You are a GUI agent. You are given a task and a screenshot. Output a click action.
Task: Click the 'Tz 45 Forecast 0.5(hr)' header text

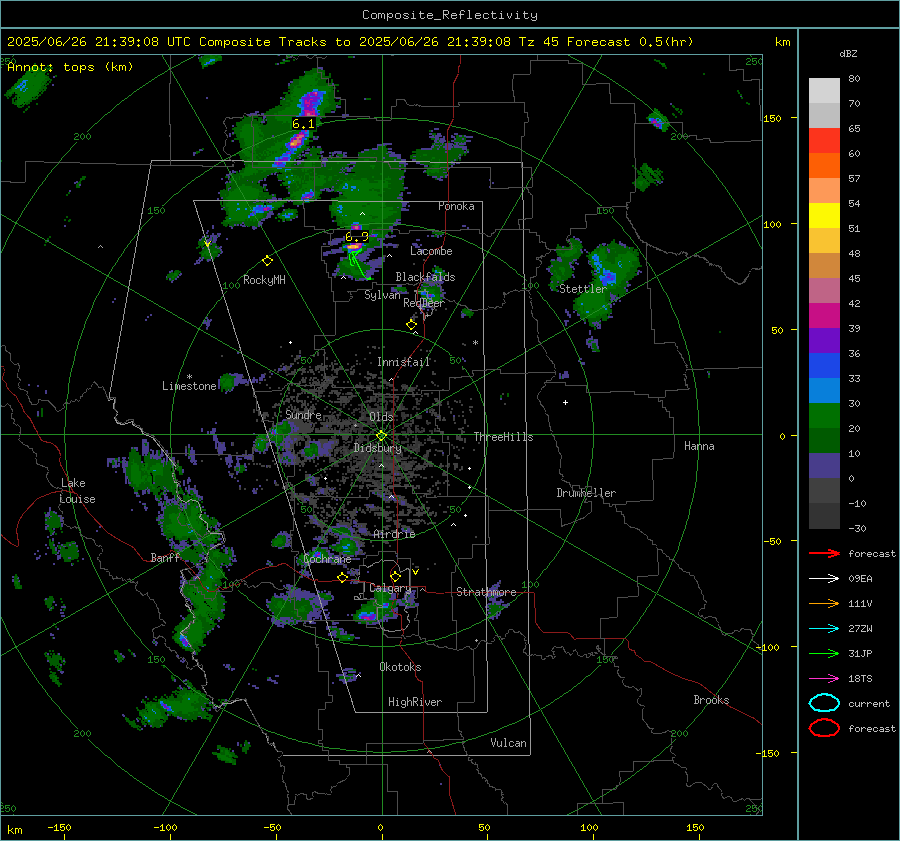[606, 42]
